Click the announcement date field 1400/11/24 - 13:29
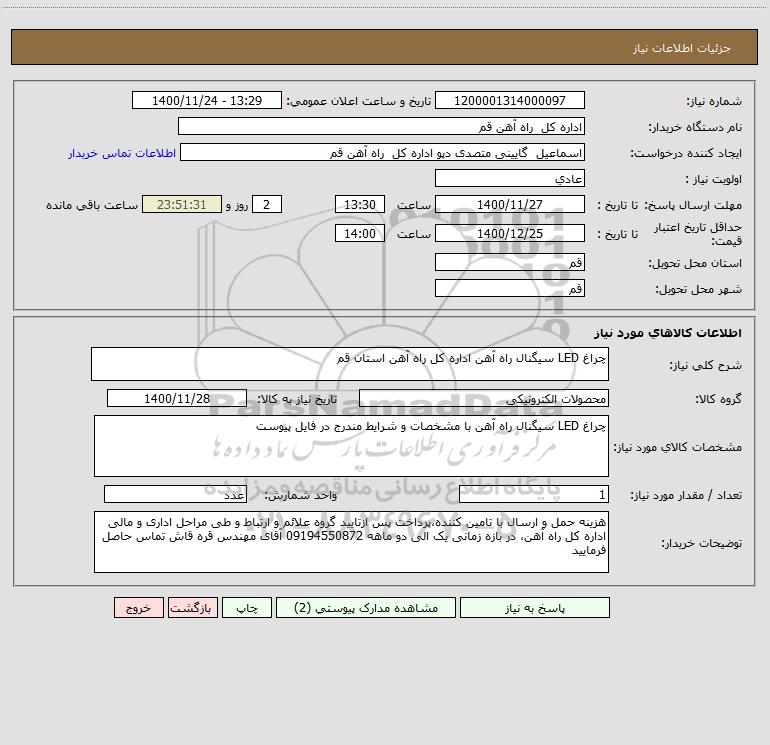 [207, 101]
